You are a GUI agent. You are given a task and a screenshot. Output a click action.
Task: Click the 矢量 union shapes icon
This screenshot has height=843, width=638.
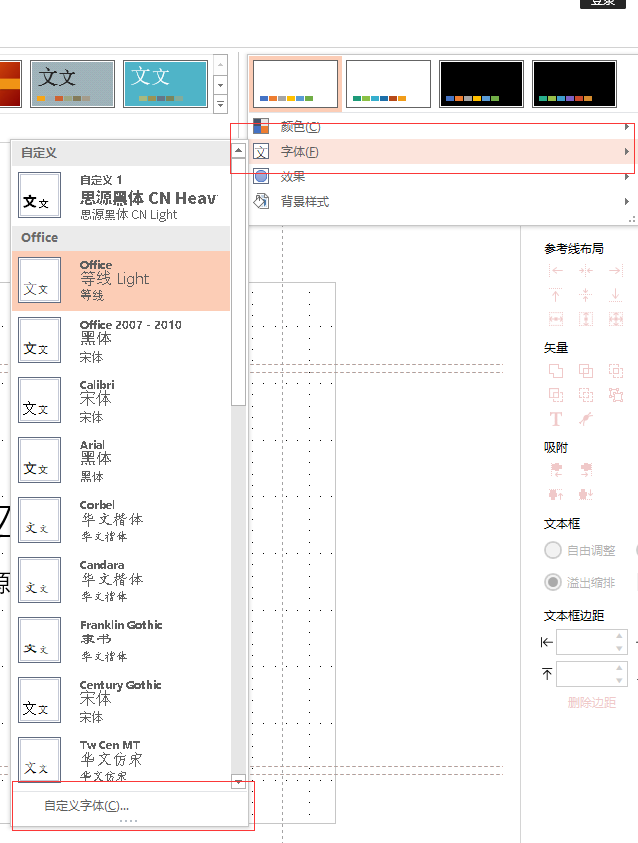coord(556,371)
